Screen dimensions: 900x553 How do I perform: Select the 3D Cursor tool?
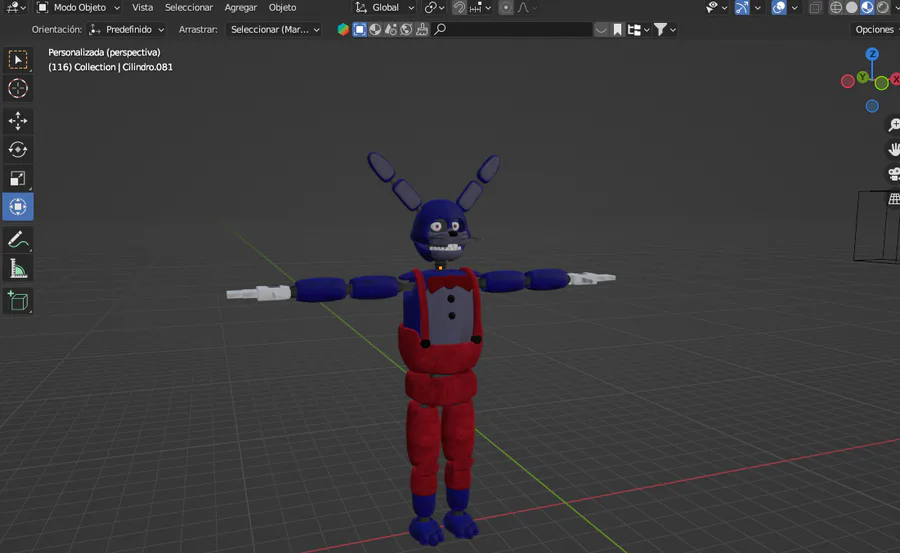(18, 88)
